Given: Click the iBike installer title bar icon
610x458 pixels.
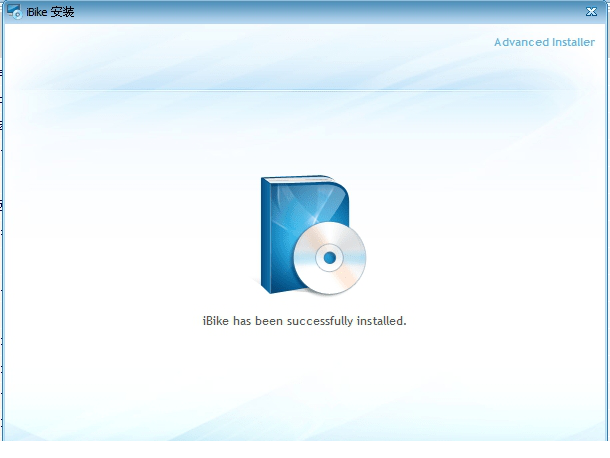Looking at the screenshot, I should (x=15, y=12).
